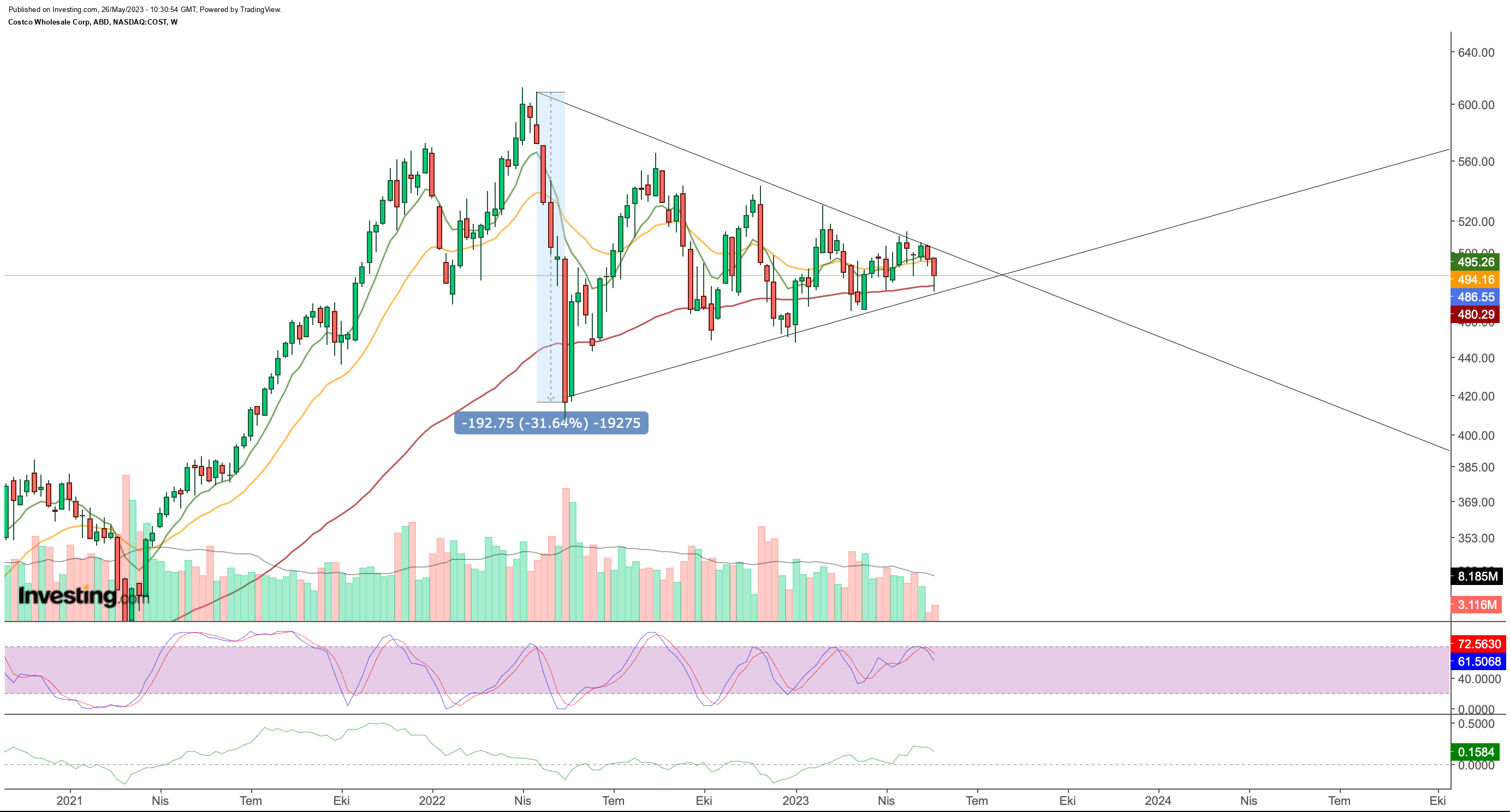
Task: Click the dark red 480.29 price badge
Action: pyautogui.click(x=1476, y=315)
